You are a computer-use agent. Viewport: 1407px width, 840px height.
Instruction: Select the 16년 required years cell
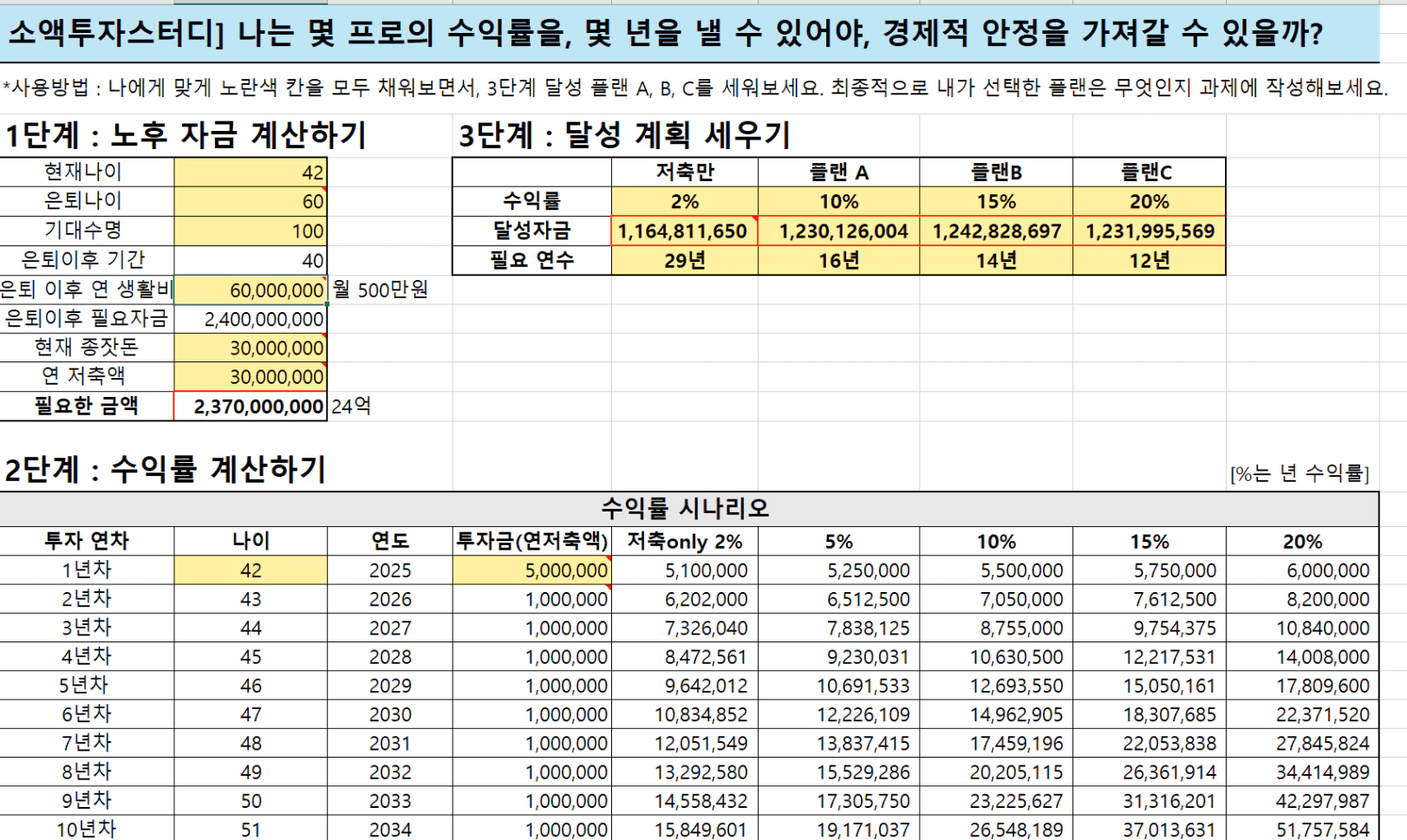839,260
